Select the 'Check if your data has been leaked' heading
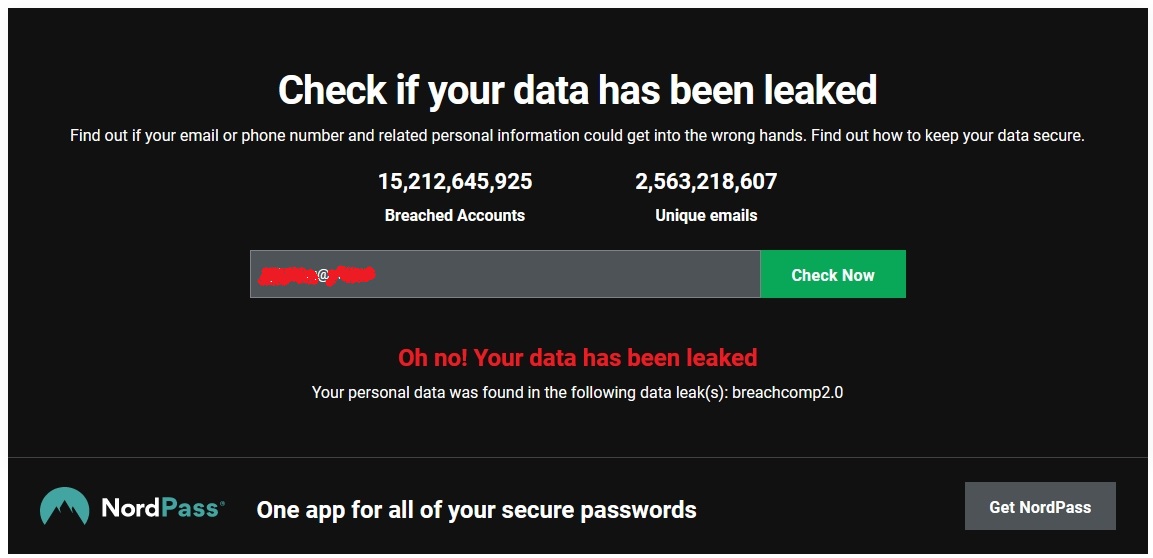Image resolution: width=1153 pixels, height=558 pixels. pyautogui.click(x=577, y=90)
